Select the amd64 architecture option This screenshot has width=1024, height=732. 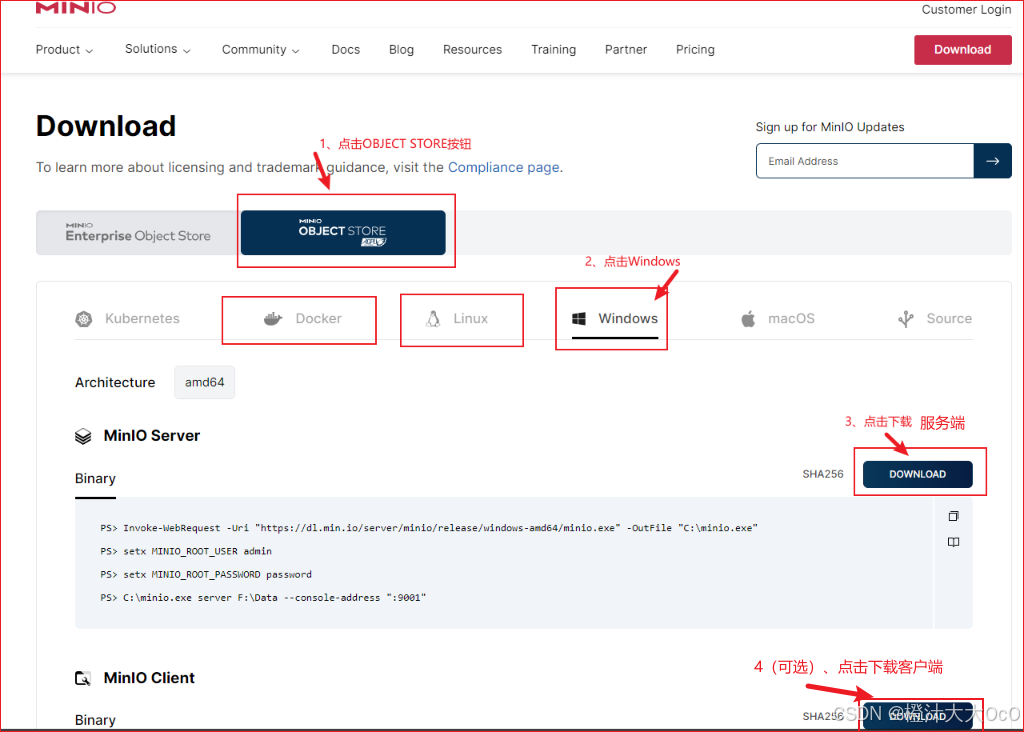click(x=204, y=383)
